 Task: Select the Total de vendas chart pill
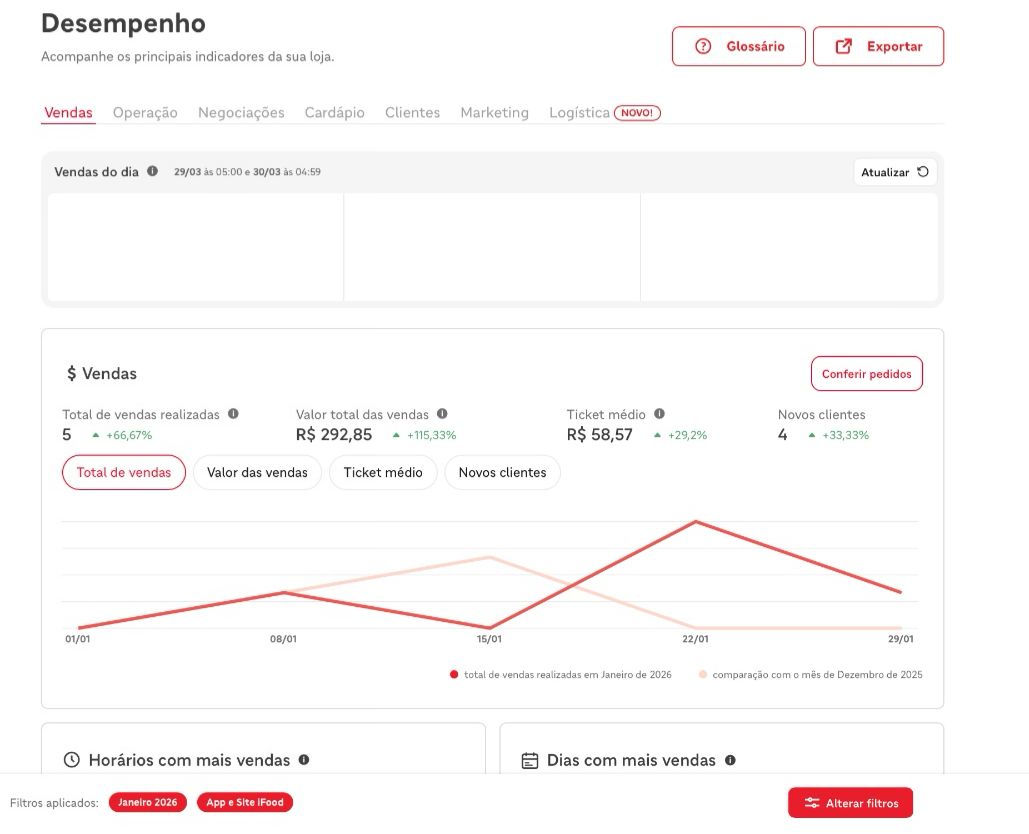click(x=124, y=472)
